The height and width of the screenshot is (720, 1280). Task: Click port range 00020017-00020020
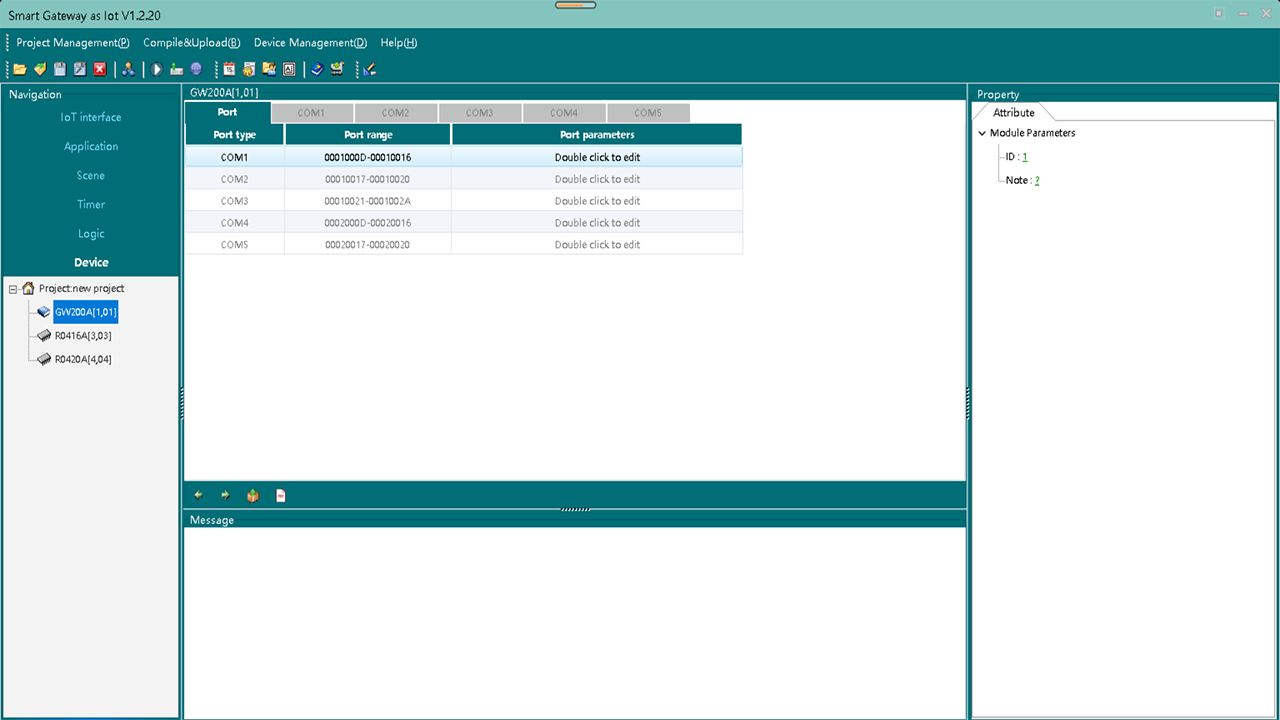(368, 245)
